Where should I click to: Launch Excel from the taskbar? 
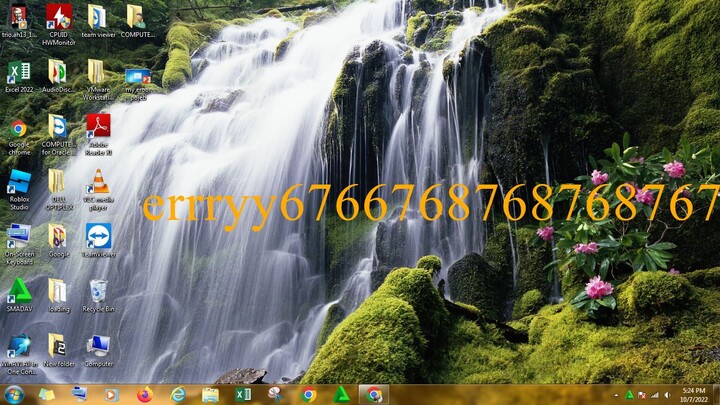pos(243,395)
